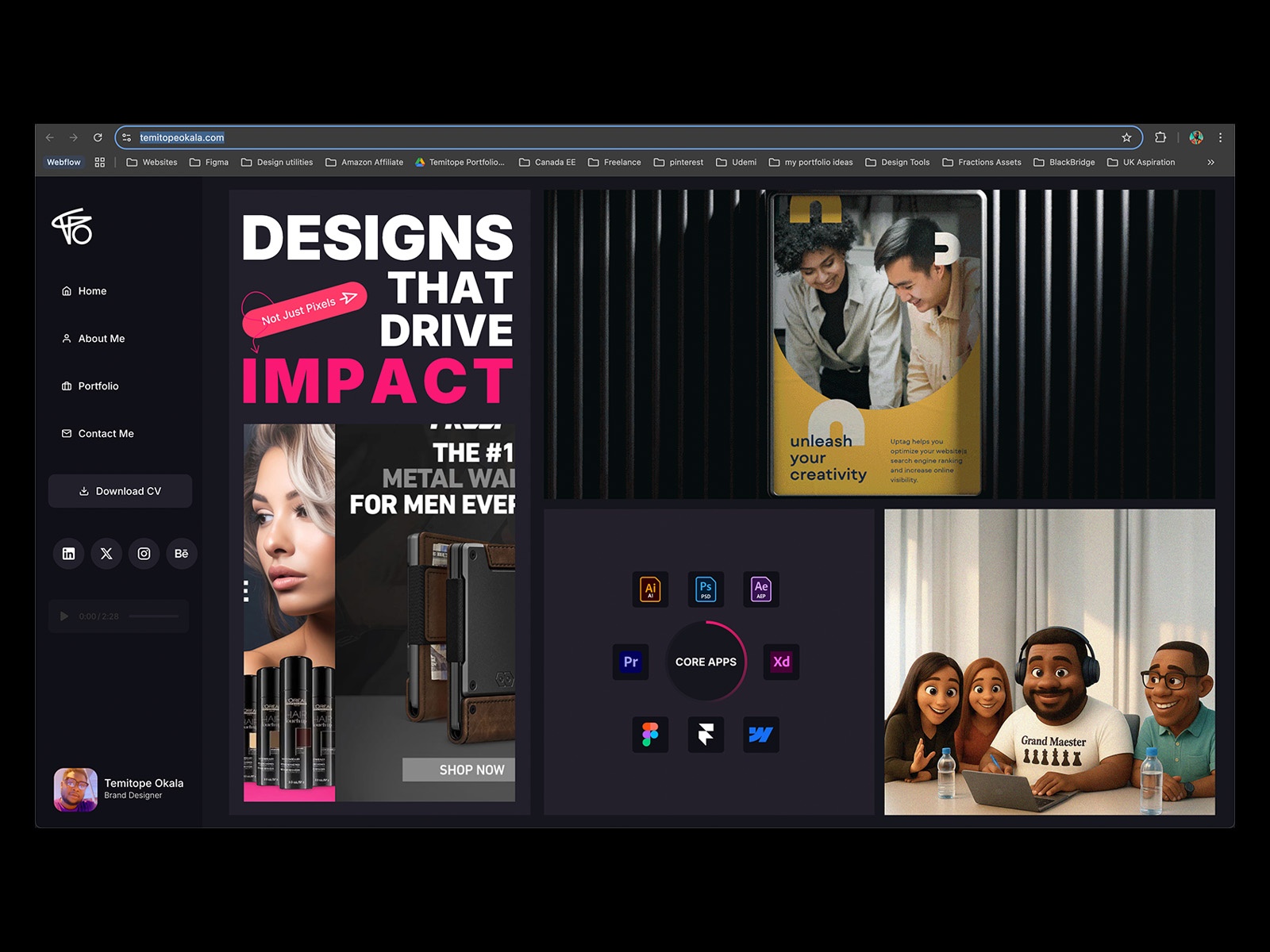1270x952 pixels.
Task: Click the Adobe Illustrator app icon
Action: (x=650, y=589)
